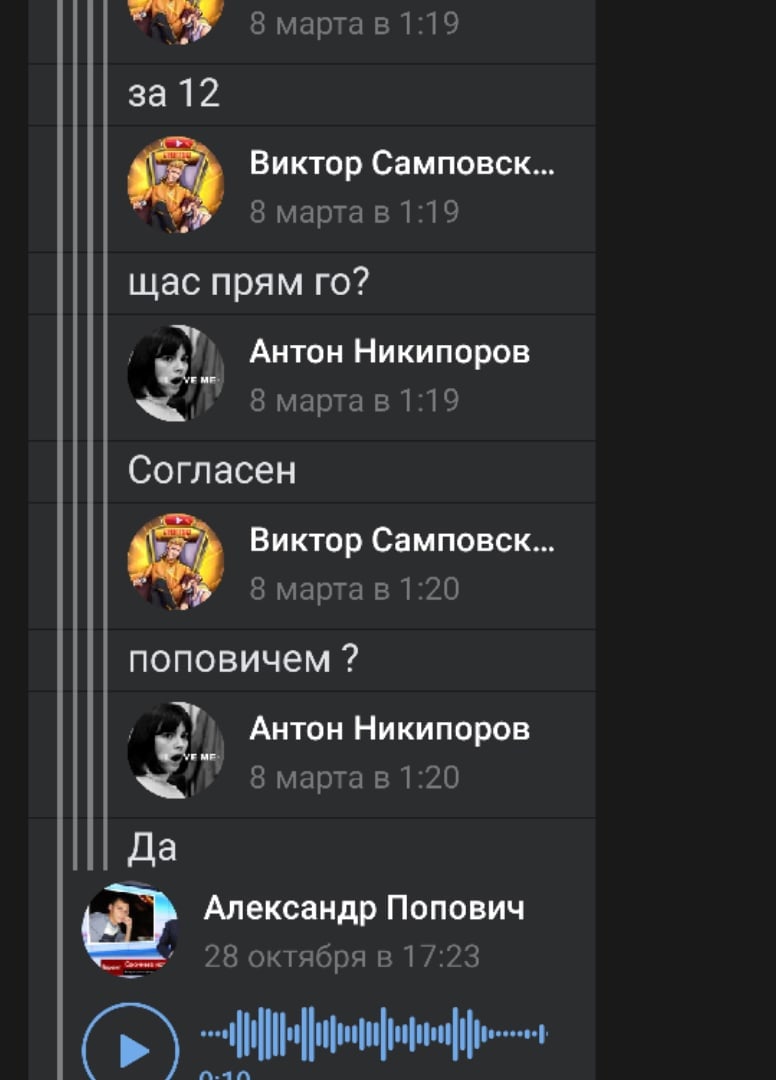776x1080 pixels.
Task: Tap Виктор avatar above 'щас прям го?'
Action: point(176,184)
